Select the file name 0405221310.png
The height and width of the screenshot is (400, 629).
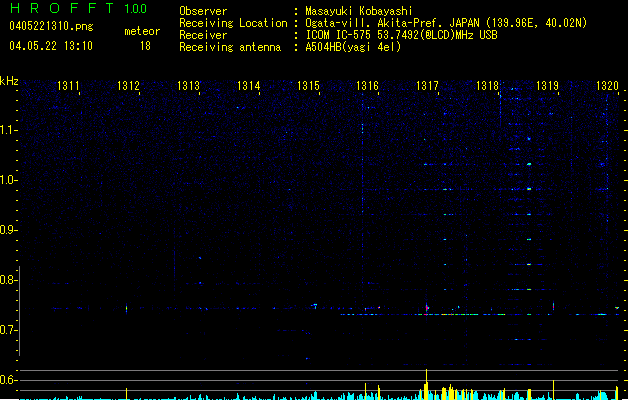pyautogui.click(x=51, y=26)
